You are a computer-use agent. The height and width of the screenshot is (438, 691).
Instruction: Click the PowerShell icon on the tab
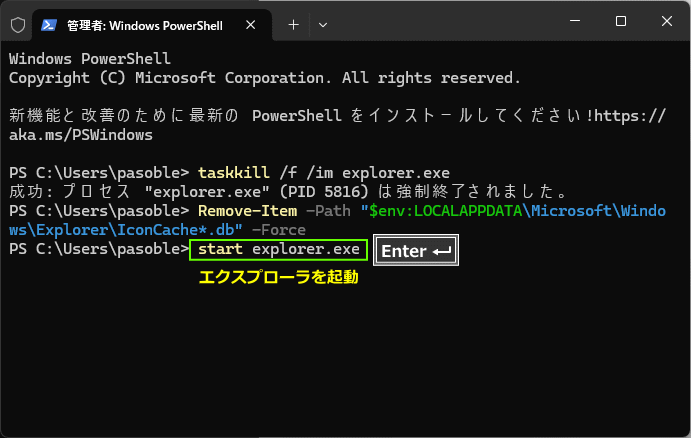click(x=49, y=25)
